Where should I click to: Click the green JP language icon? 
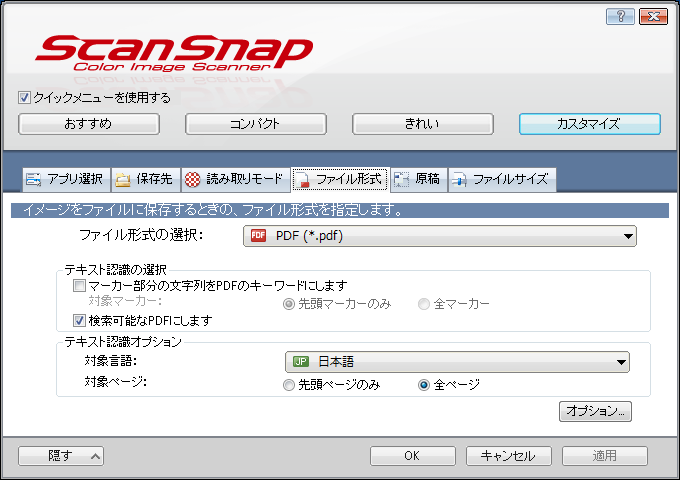tap(301, 362)
